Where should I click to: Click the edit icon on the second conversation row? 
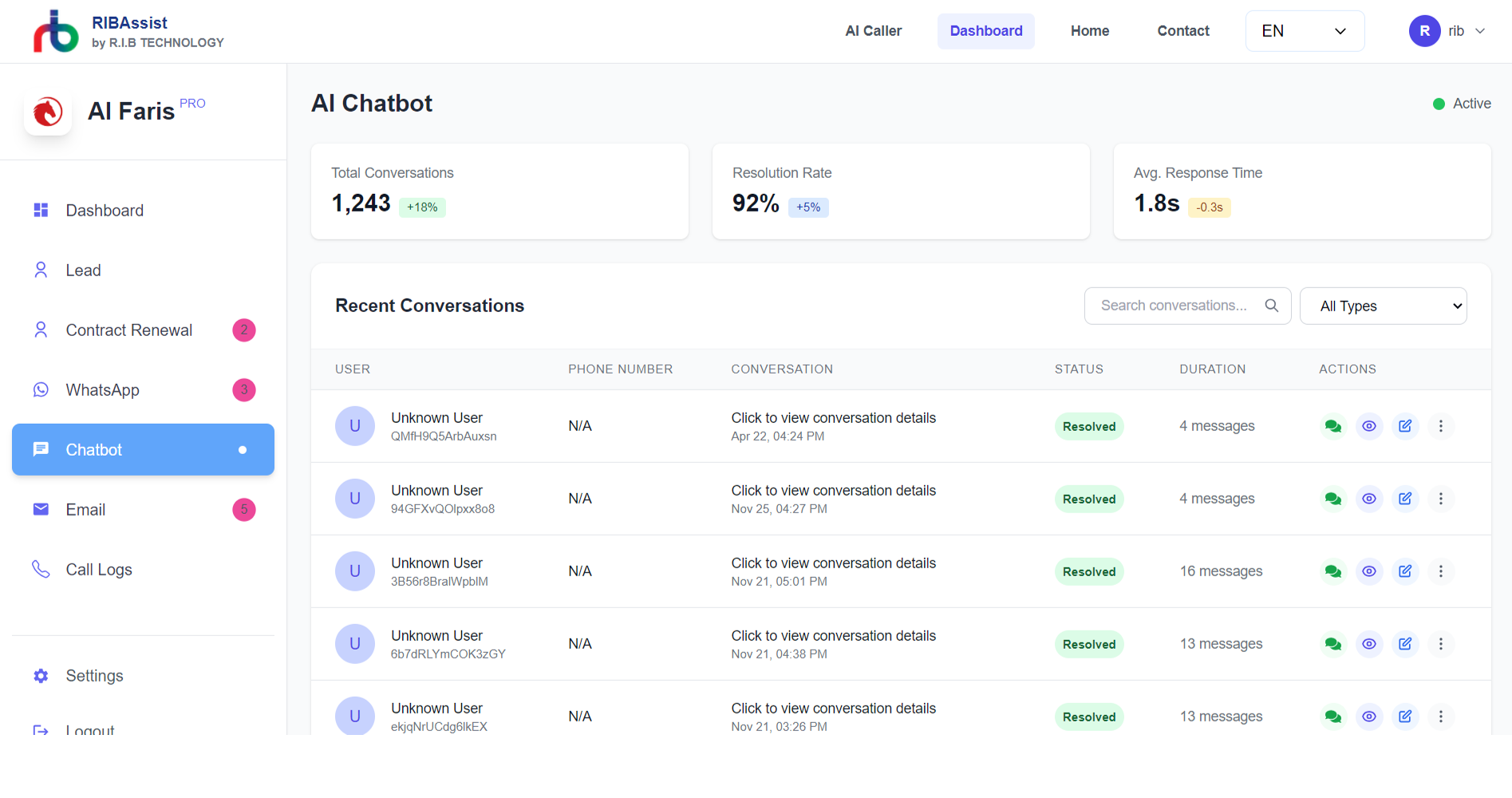click(x=1405, y=498)
